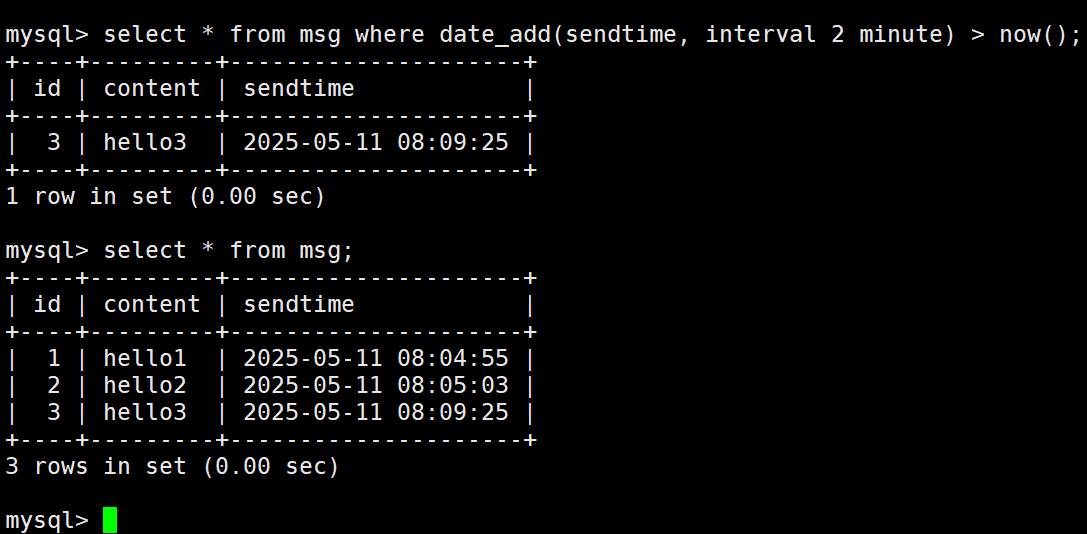This screenshot has height=534, width=1087.
Task: Click timestamp '2025-05-11 08:05:03'
Action: coord(376,385)
